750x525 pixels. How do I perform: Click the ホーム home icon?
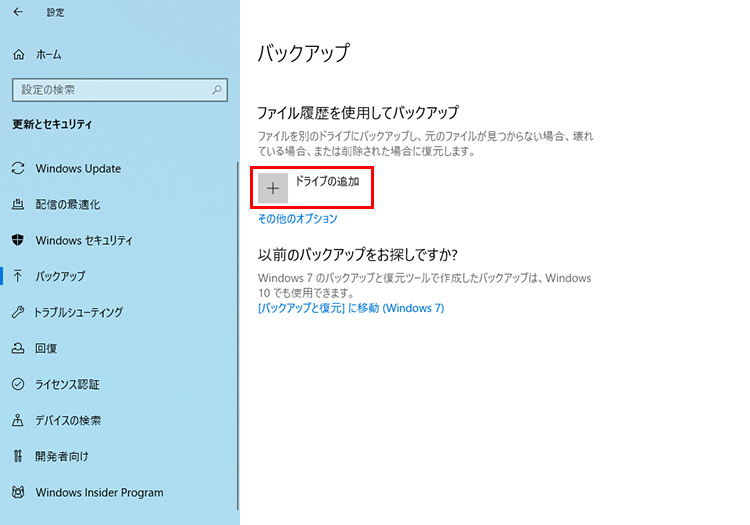click(x=19, y=55)
